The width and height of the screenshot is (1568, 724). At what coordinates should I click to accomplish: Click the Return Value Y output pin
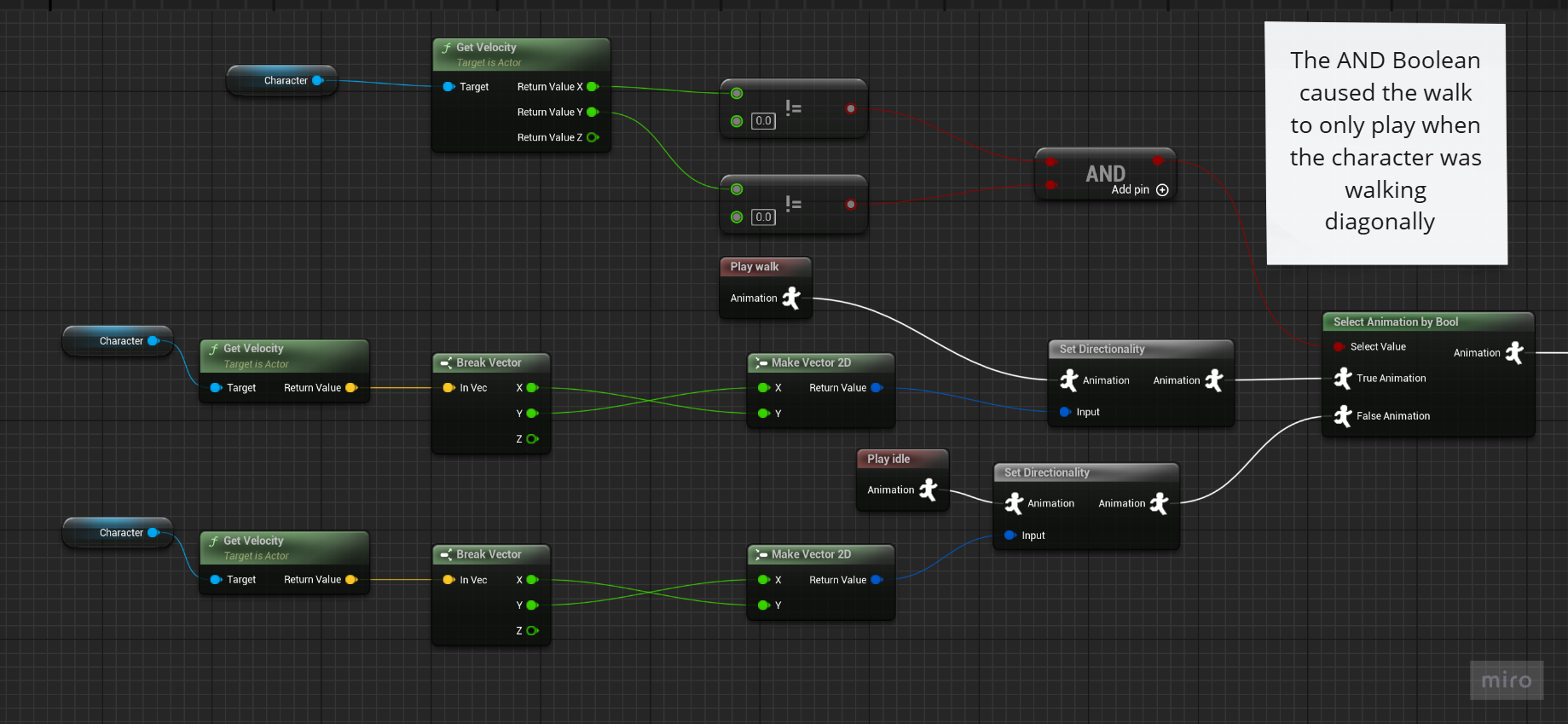[x=593, y=112]
